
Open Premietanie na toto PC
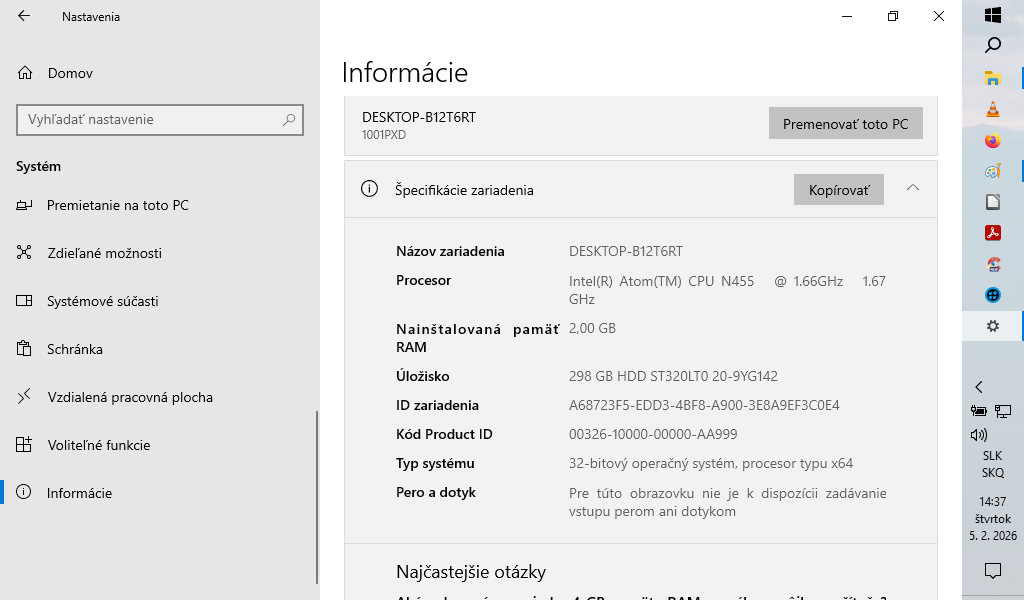point(117,205)
